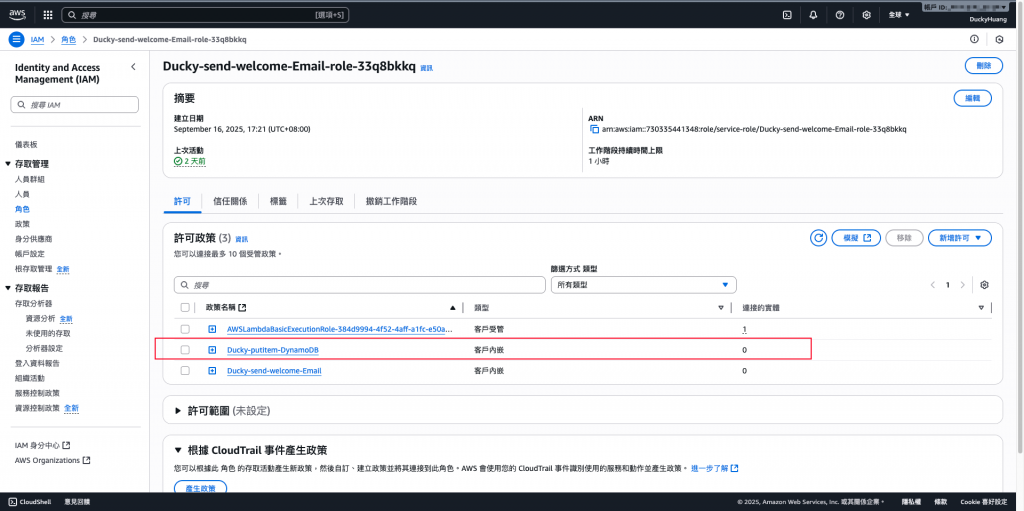Image resolution: width=1024 pixels, height=511 pixels.
Task: Open the AWSLambdaBasicExecutionRole policy link
Action: [x=340, y=329]
